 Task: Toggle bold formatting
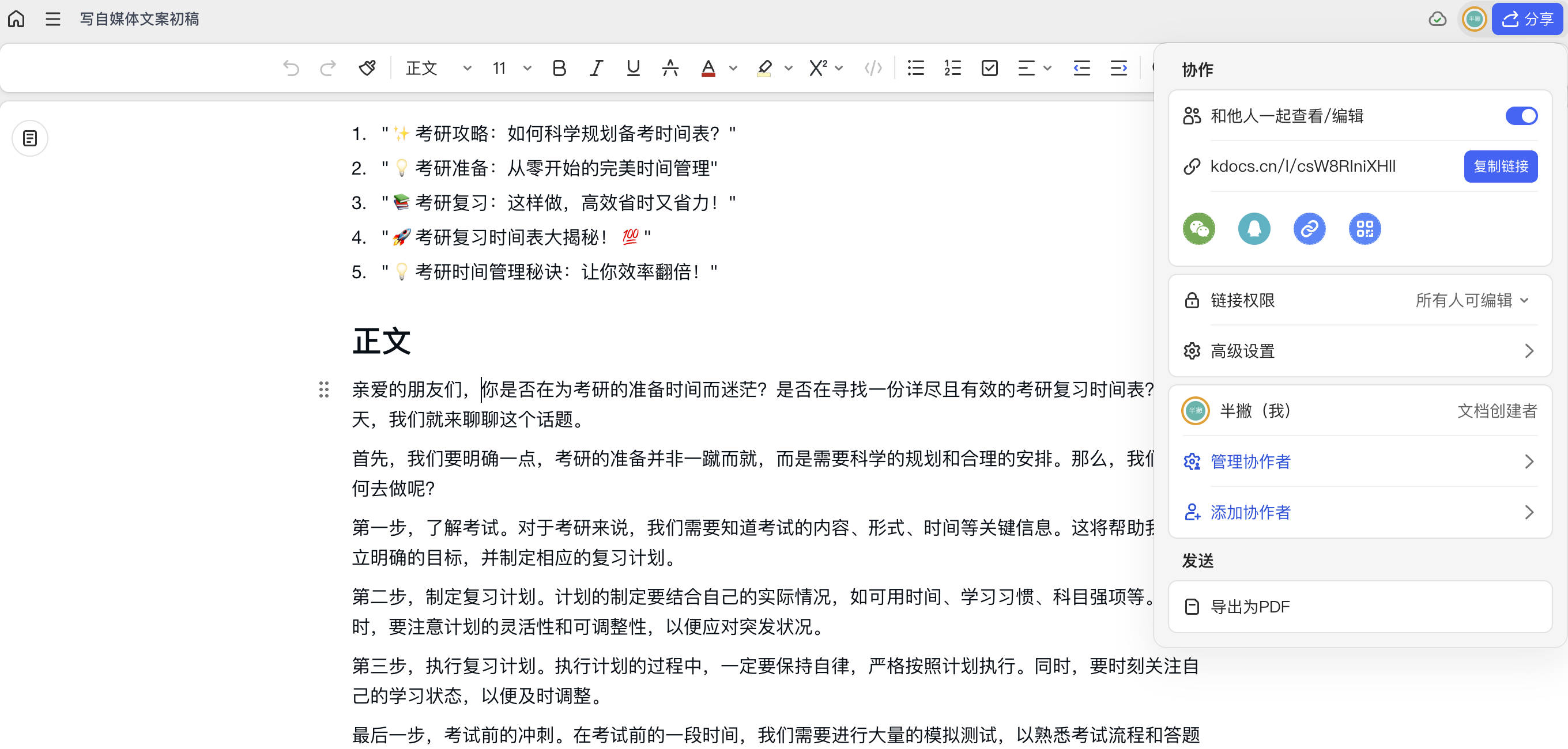pyautogui.click(x=559, y=67)
